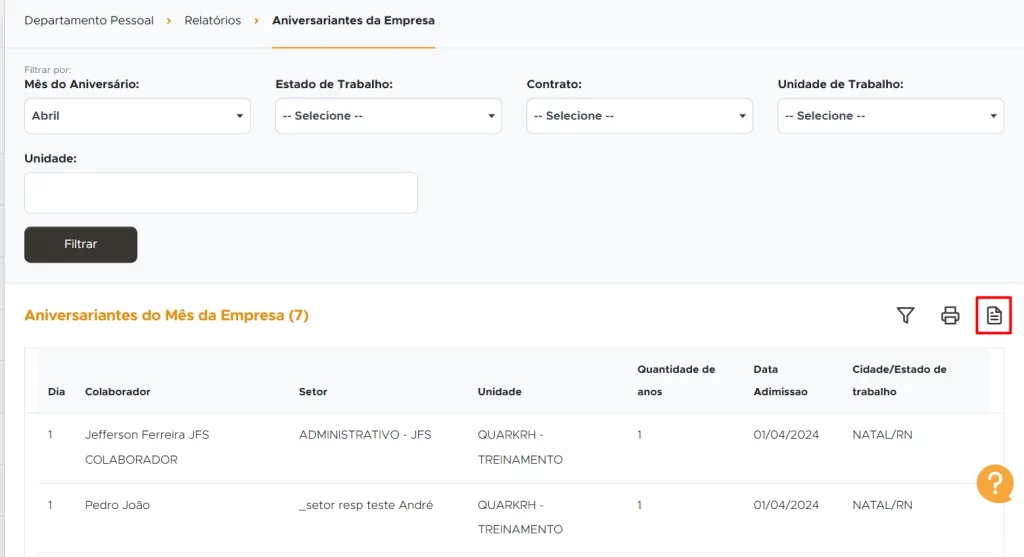The width and height of the screenshot is (1024, 557).
Task: Expand the Estado de Trabalho dropdown
Action: pyautogui.click(x=388, y=116)
